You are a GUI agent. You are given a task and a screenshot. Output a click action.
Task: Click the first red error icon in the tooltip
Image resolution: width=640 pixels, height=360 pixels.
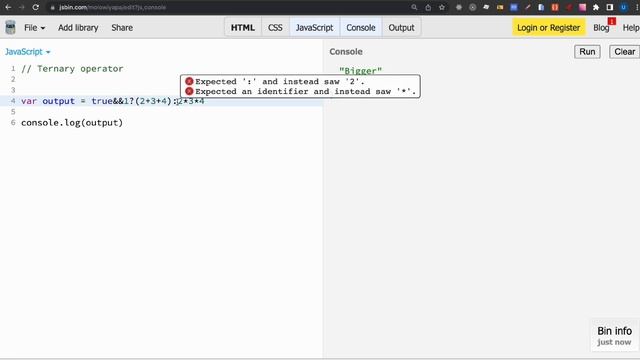click(189, 81)
